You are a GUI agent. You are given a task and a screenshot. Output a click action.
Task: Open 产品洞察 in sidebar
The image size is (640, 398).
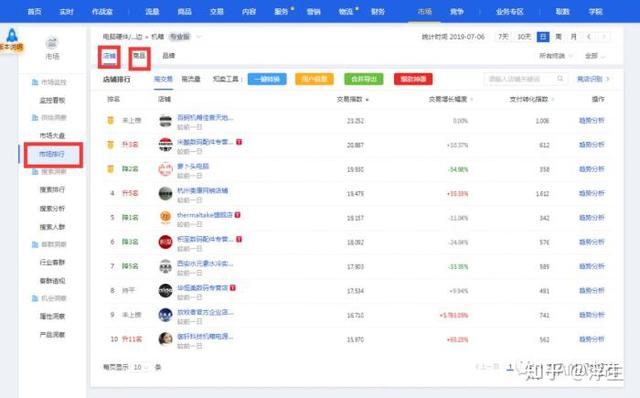click(x=52, y=335)
